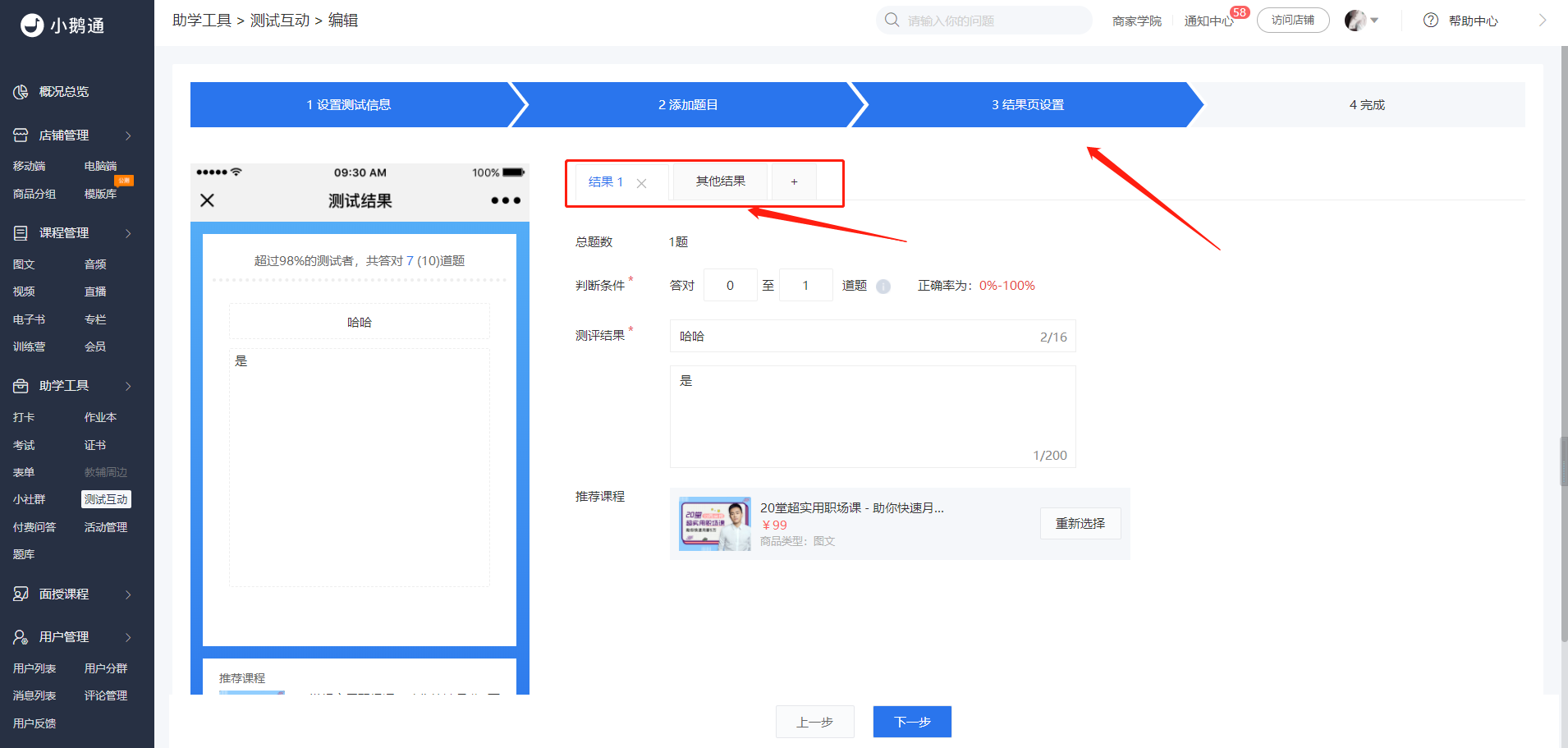1568x748 pixels.
Task: Open 图文 in sidebar
Action: click(24, 264)
